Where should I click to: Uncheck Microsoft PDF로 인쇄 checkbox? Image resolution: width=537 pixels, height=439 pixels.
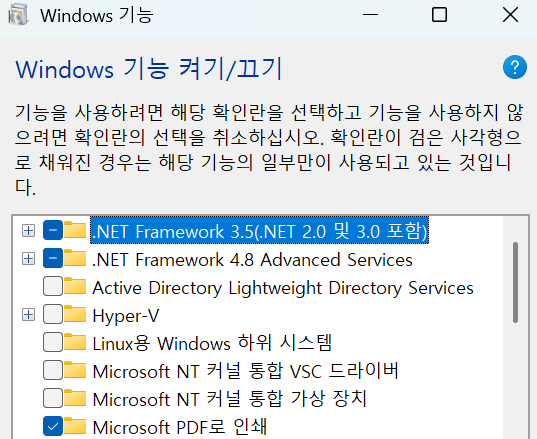click(x=53, y=426)
